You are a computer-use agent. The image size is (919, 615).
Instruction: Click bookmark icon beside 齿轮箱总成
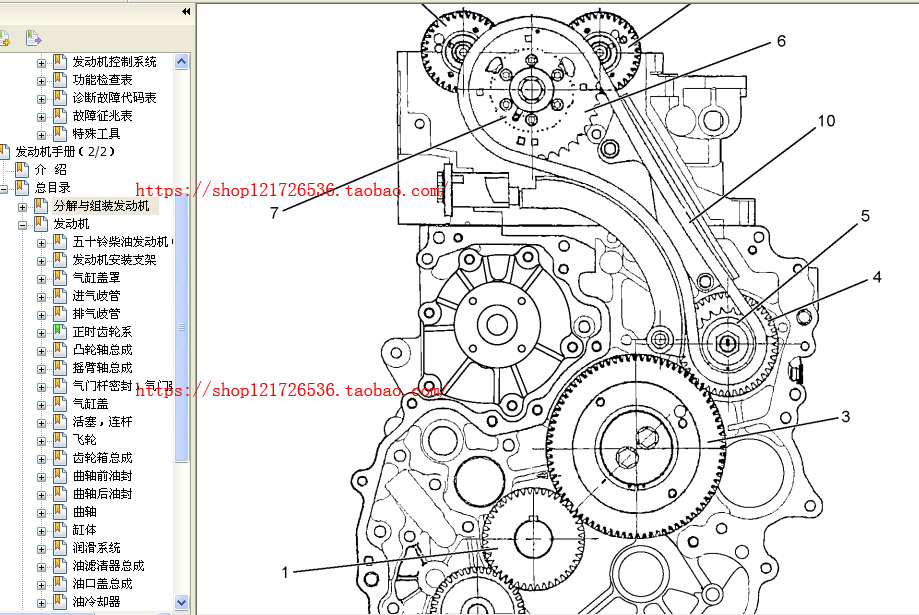60,458
